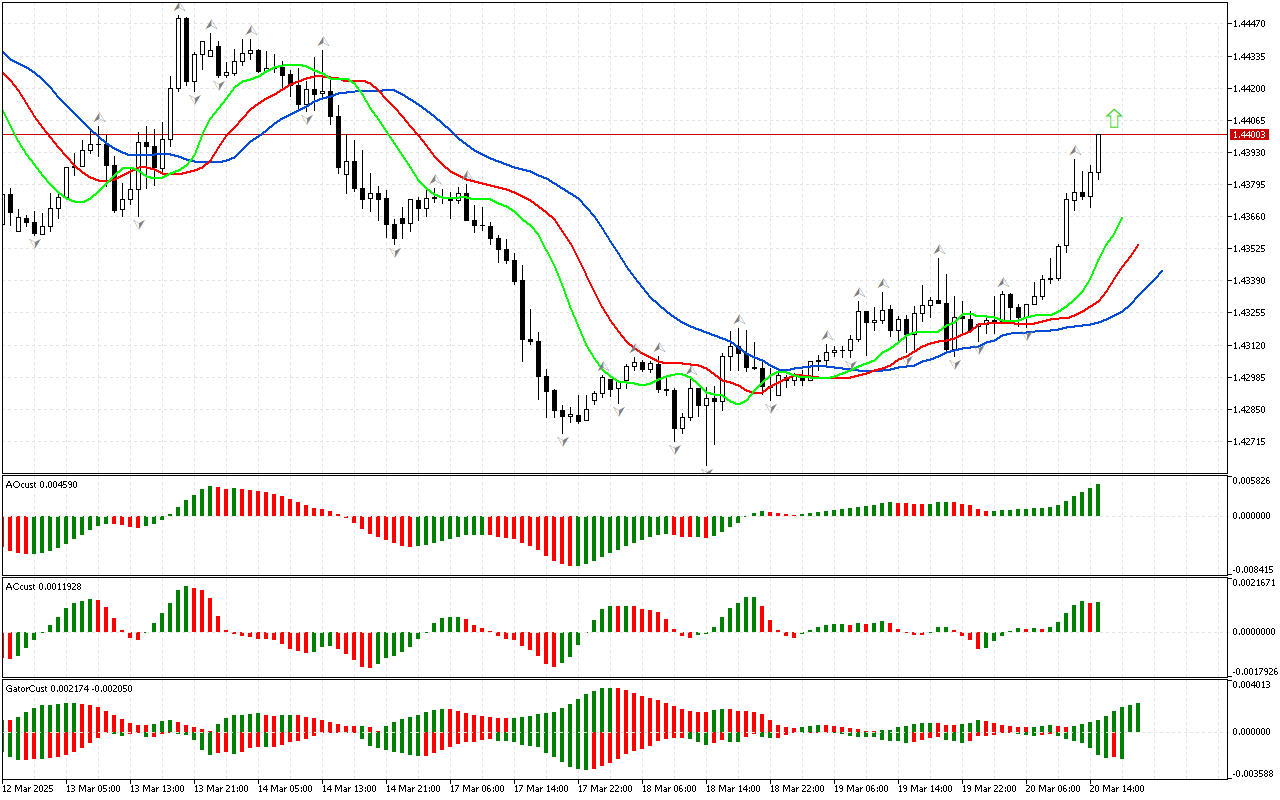1280x800 pixels.
Task: Click price scale value 1.44470
Action: point(1251,23)
